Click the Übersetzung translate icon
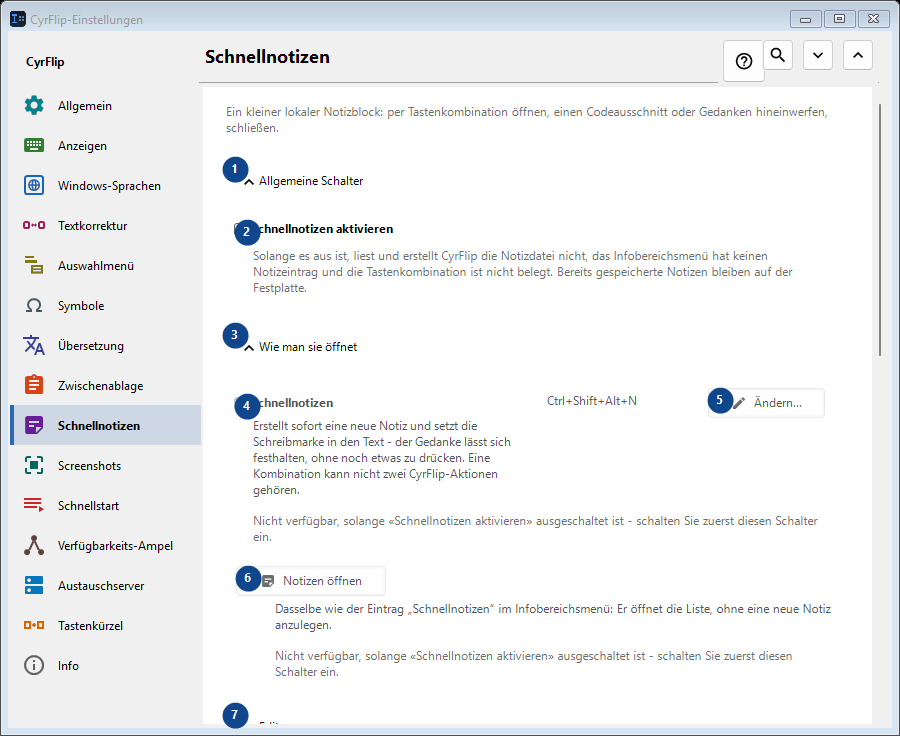Image resolution: width=900 pixels, height=736 pixels. tap(34, 345)
